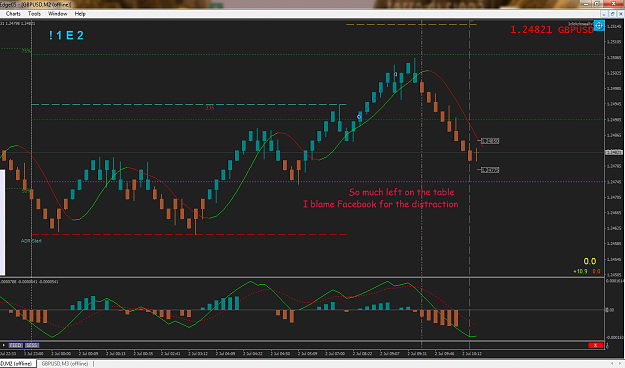625x368 pixels.
Task: Click the '2 Jul 07:00' time axis label
Action: tap(335, 354)
